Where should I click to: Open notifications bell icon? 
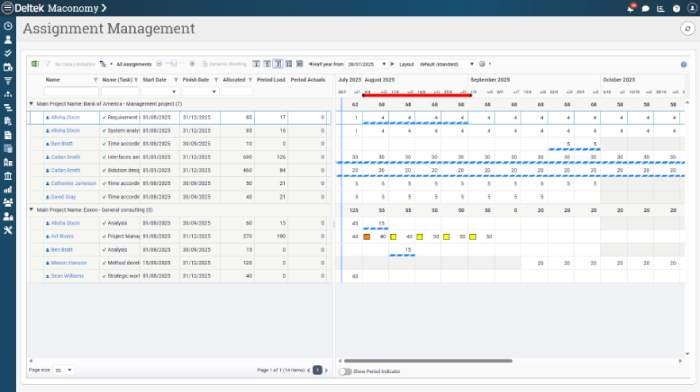[x=631, y=8]
